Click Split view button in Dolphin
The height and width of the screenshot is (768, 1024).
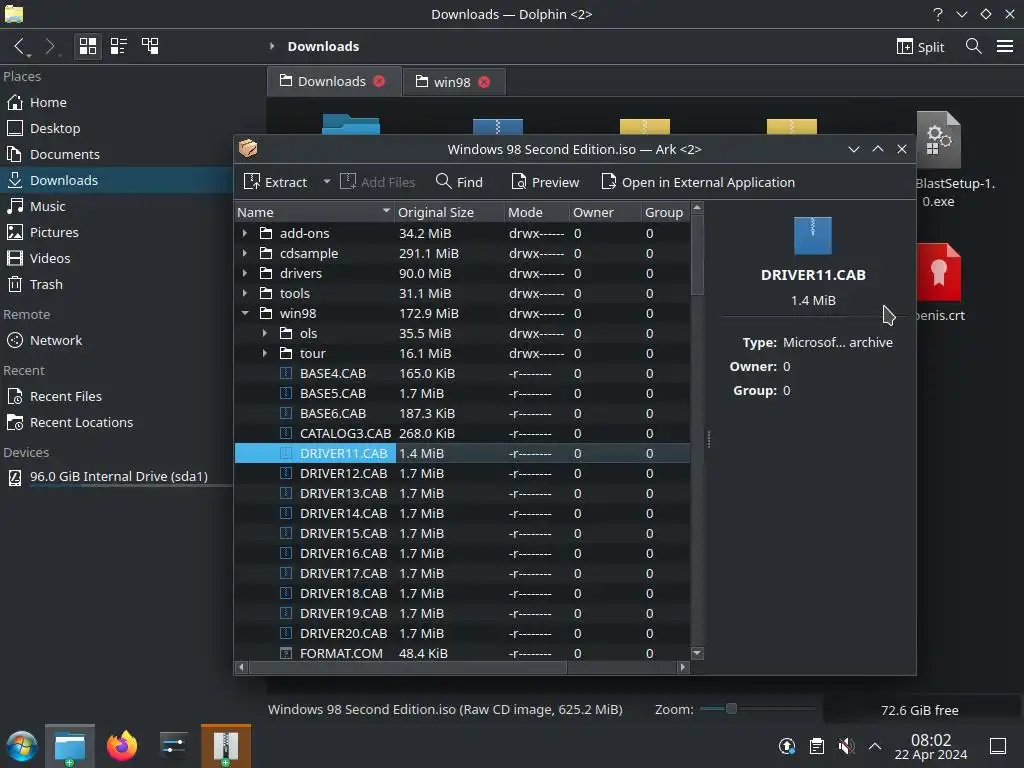tap(920, 46)
